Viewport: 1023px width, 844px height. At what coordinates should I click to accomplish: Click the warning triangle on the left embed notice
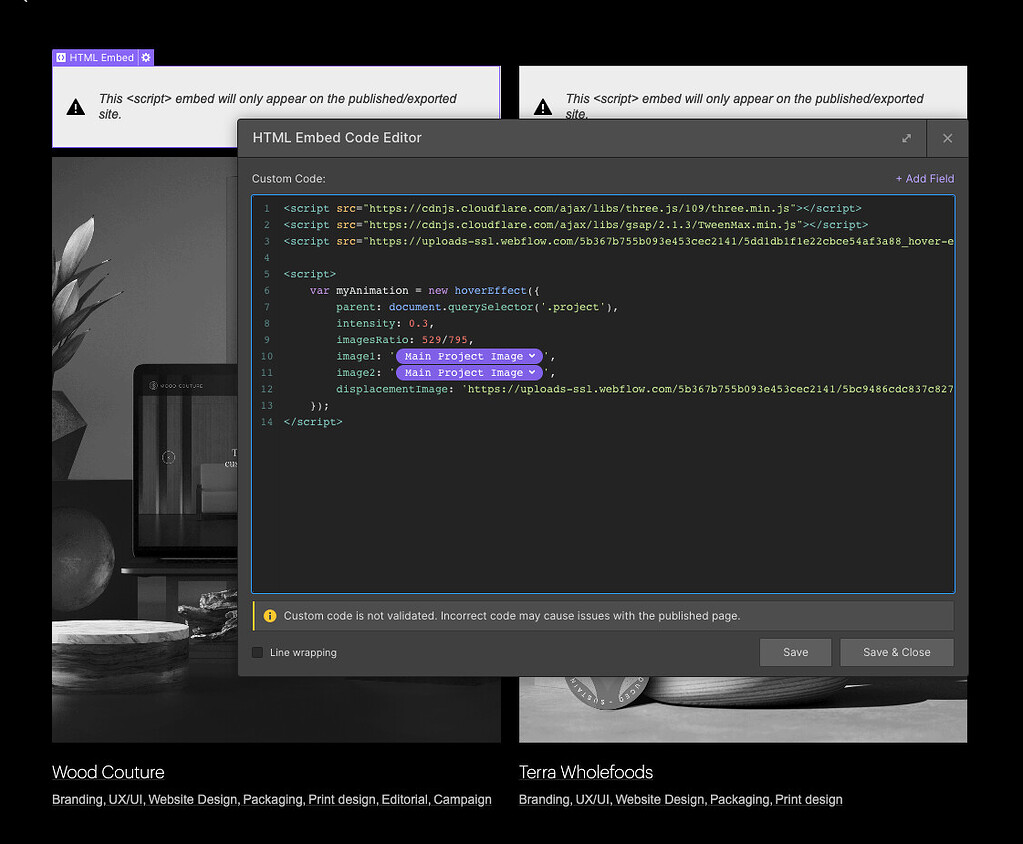click(75, 104)
